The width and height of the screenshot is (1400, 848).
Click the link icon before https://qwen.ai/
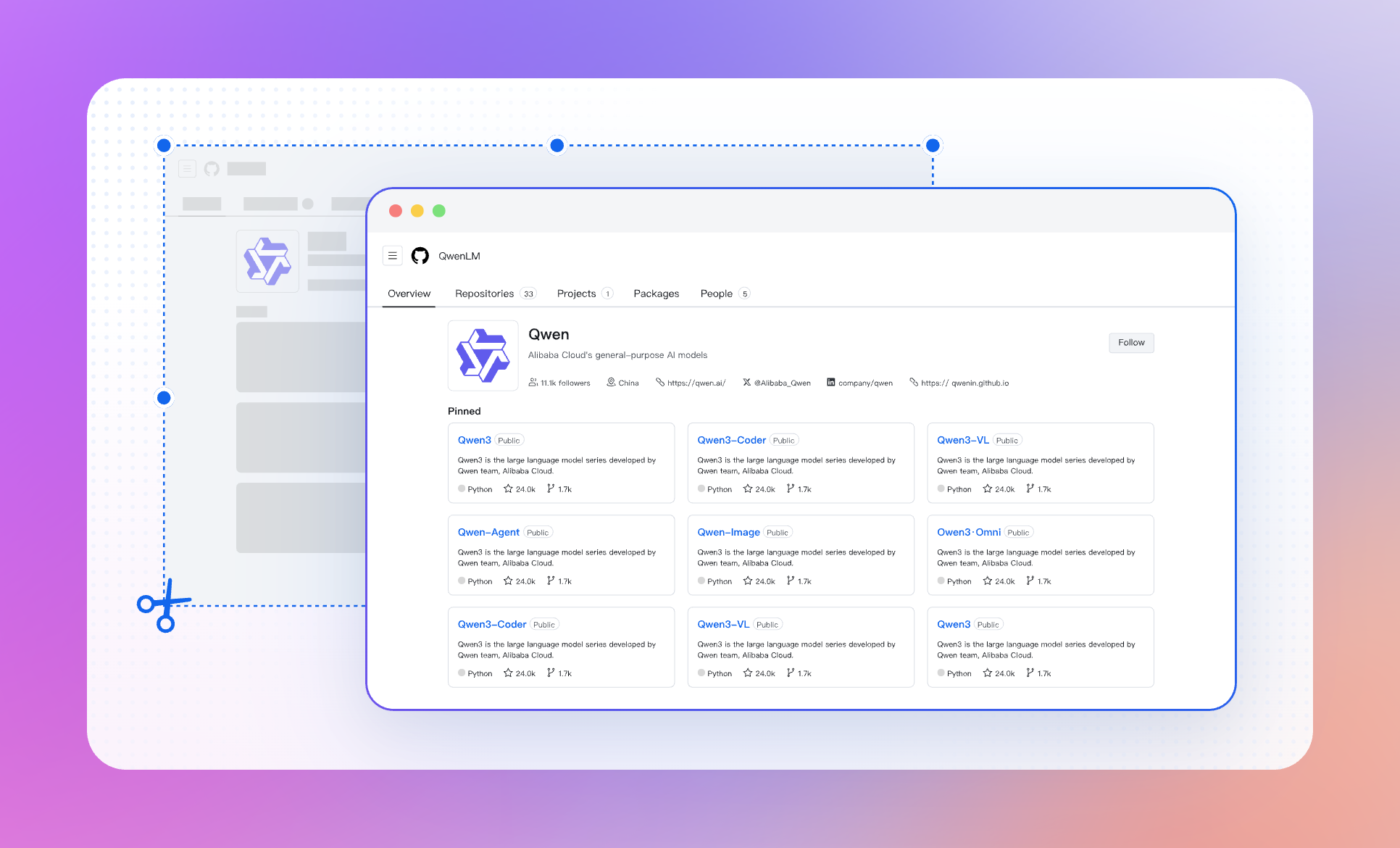click(660, 383)
